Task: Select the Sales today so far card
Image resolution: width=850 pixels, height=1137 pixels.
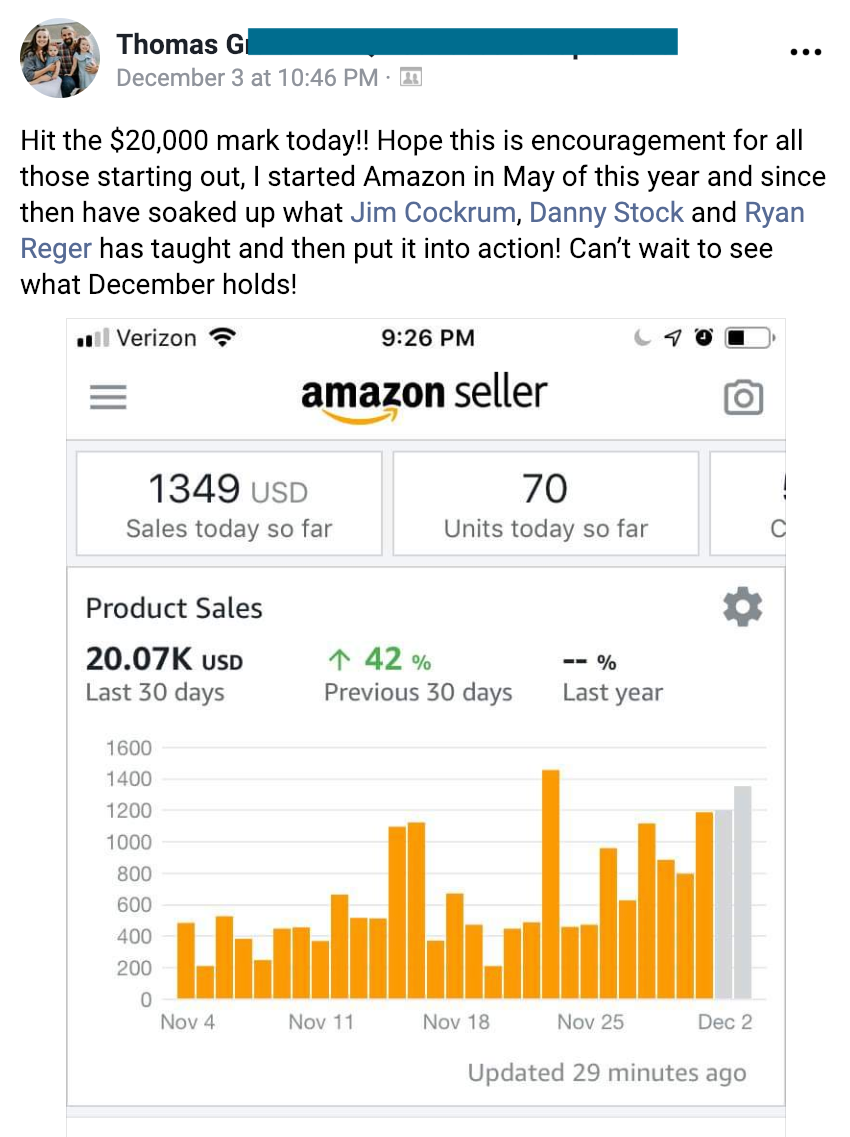Action: 229,503
